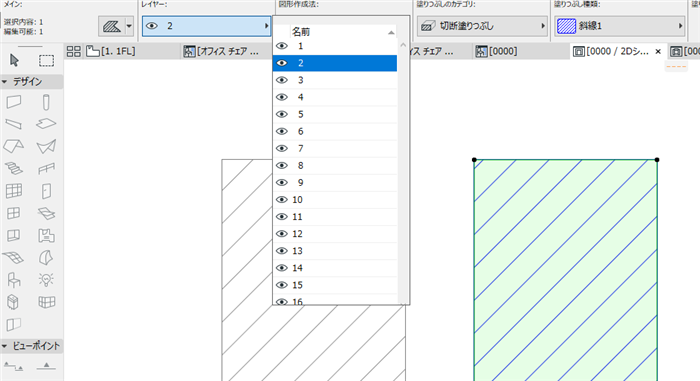Image resolution: width=700 pixels, height=381 pixels.
Task: Open the tab overview grid icon
Action: [x=74, y=51]
